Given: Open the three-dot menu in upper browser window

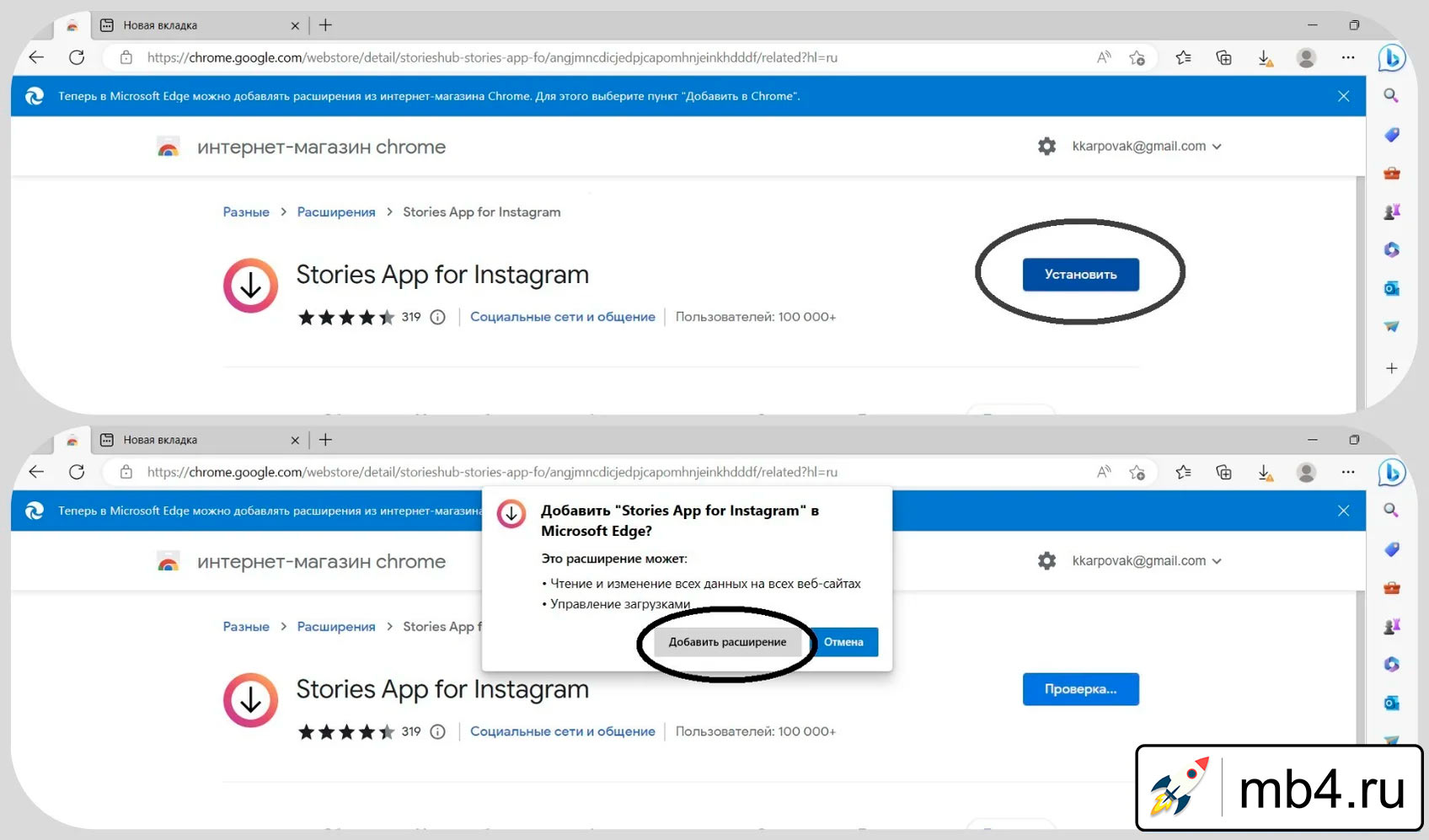Looking at the screenshot, I should pyautogui.click(x=1348, y=57).
